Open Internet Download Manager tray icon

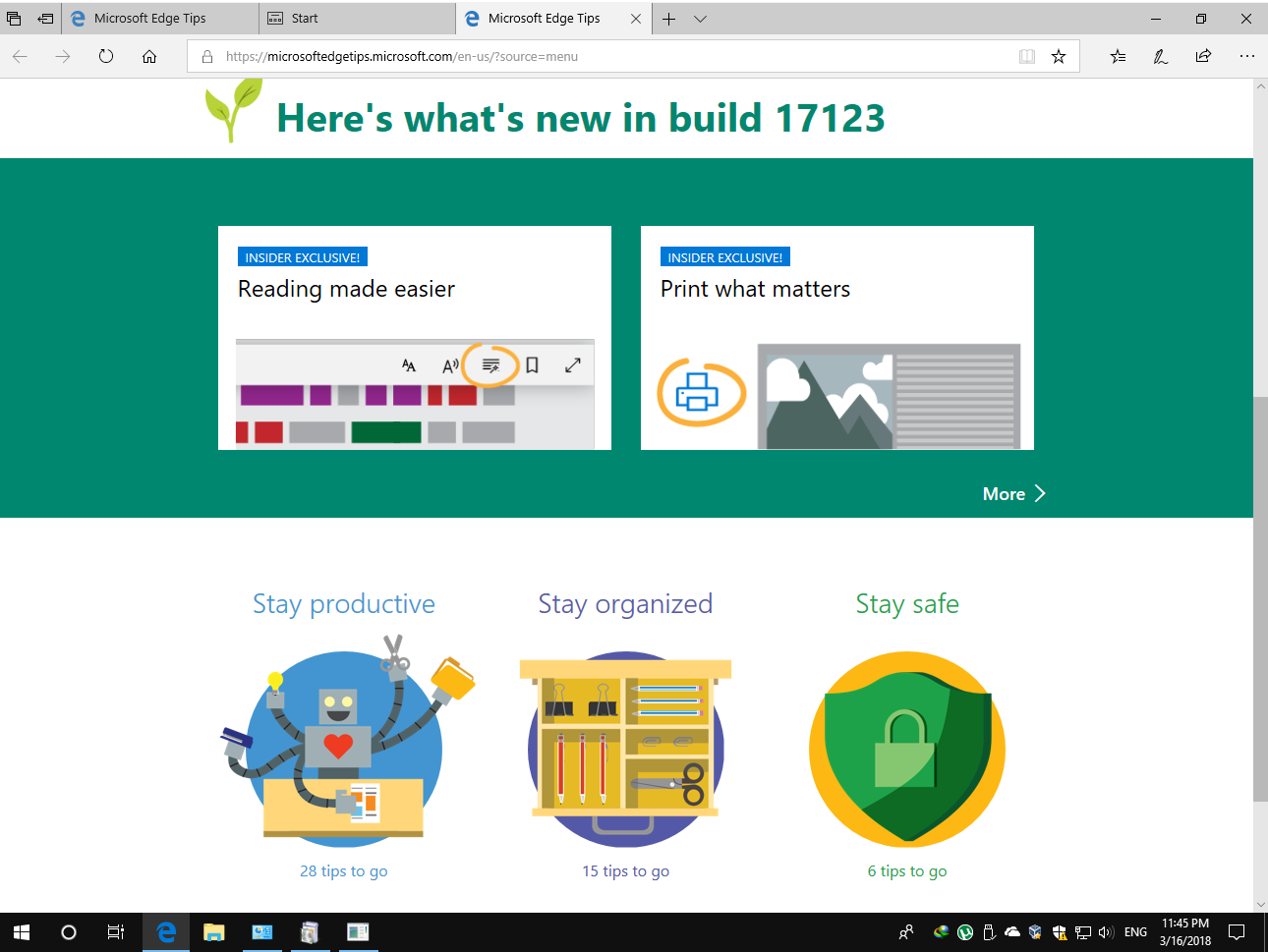point(942,932)
